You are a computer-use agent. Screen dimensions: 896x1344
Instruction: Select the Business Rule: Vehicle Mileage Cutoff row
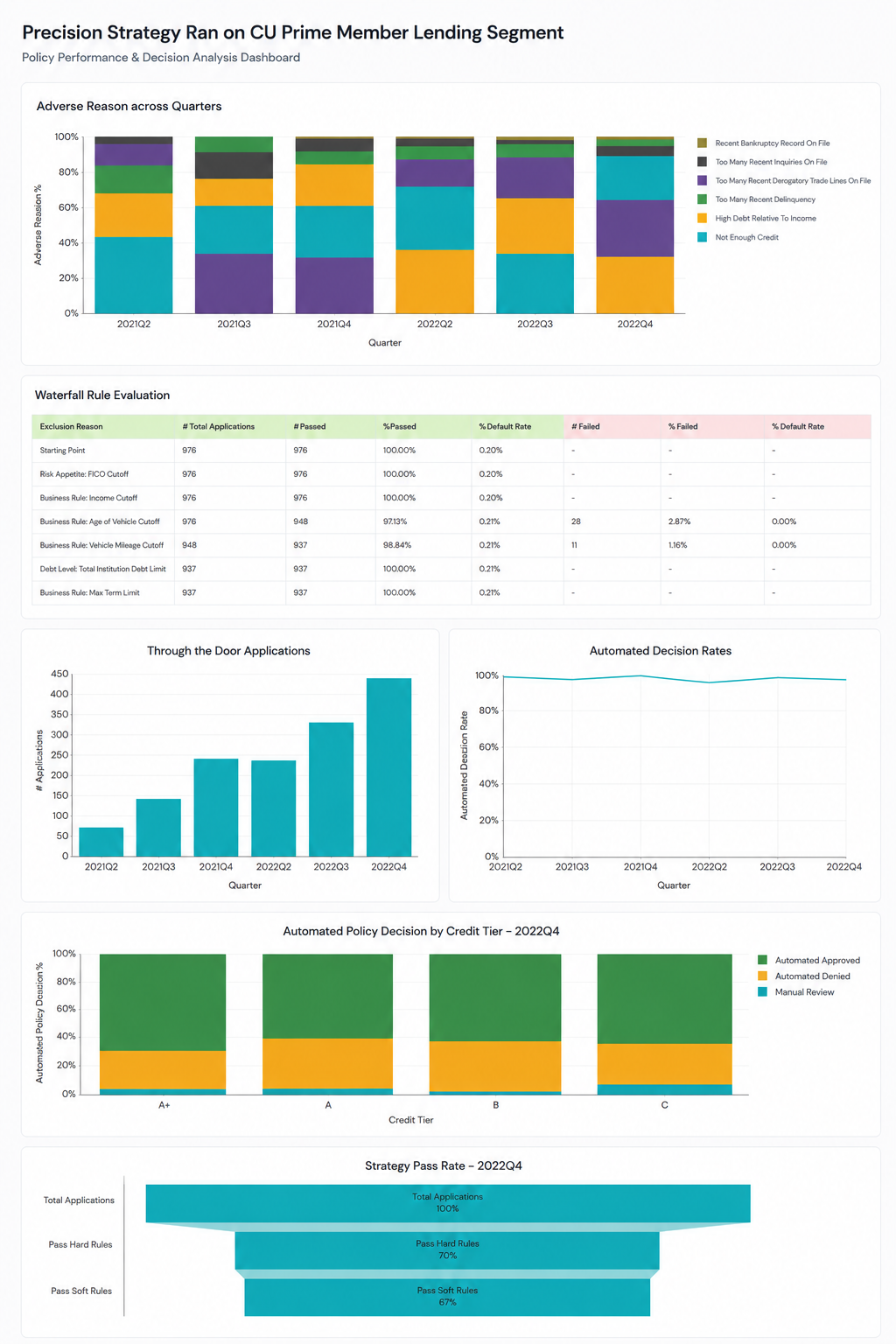(x=451, y=545)
